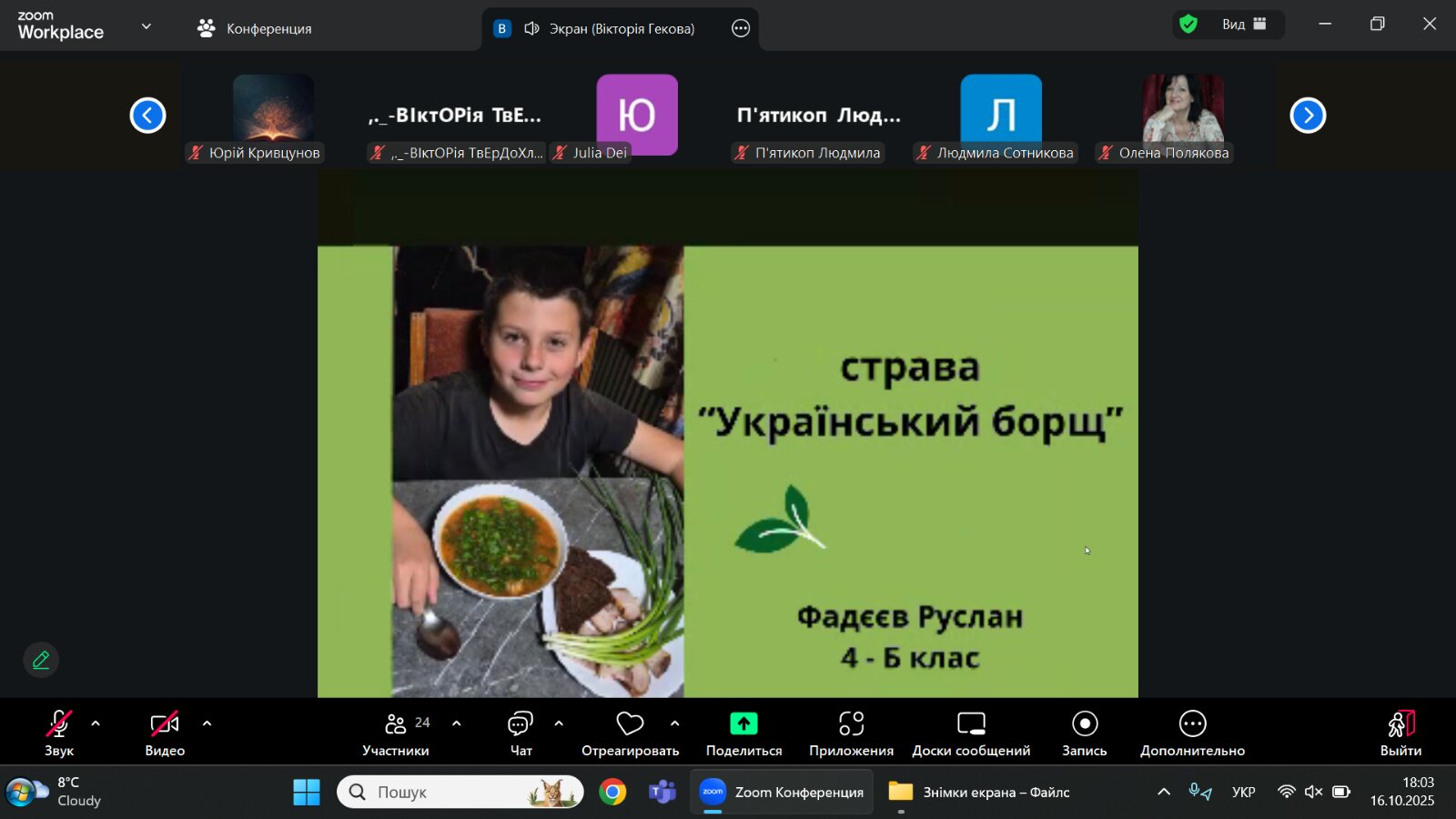Screen dimensions: 1456x819
Task: Expand audio options arrow beside Звук
Action: point(96,724)
